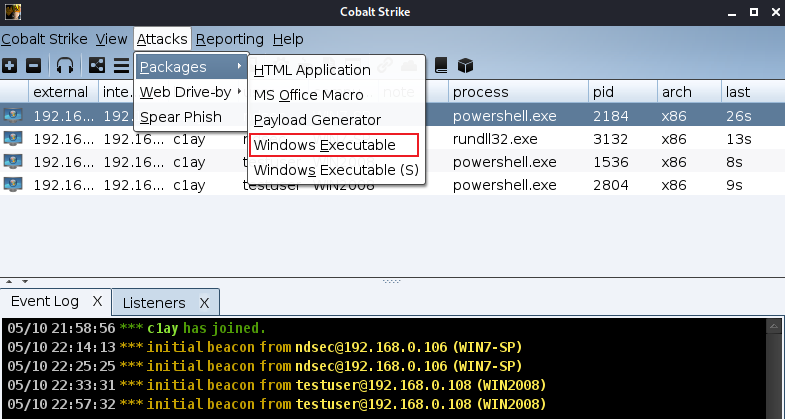785x419 pixels.
Task: Collapse the top pane with the up arrow on the divider
Action: click(9, 282)
